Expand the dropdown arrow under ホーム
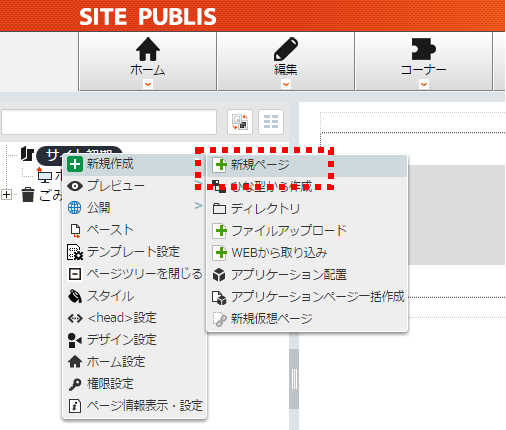This screenshot has height=430, width=506. pos(148,84)
